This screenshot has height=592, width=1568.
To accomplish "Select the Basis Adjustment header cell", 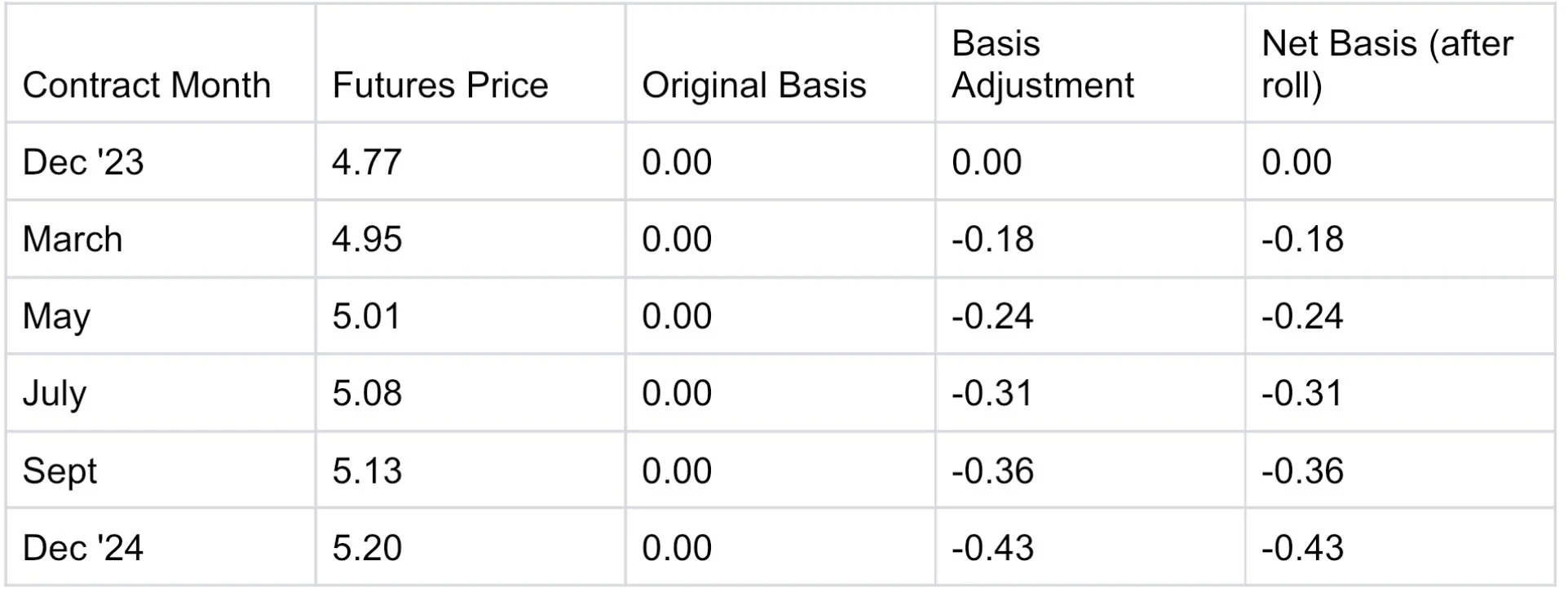I will tap(1042, 64).
